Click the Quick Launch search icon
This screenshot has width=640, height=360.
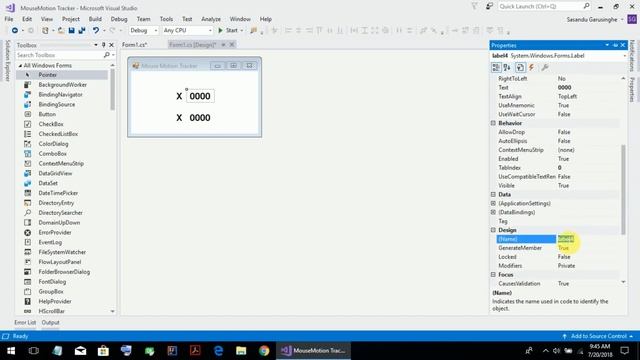[587, 6]
